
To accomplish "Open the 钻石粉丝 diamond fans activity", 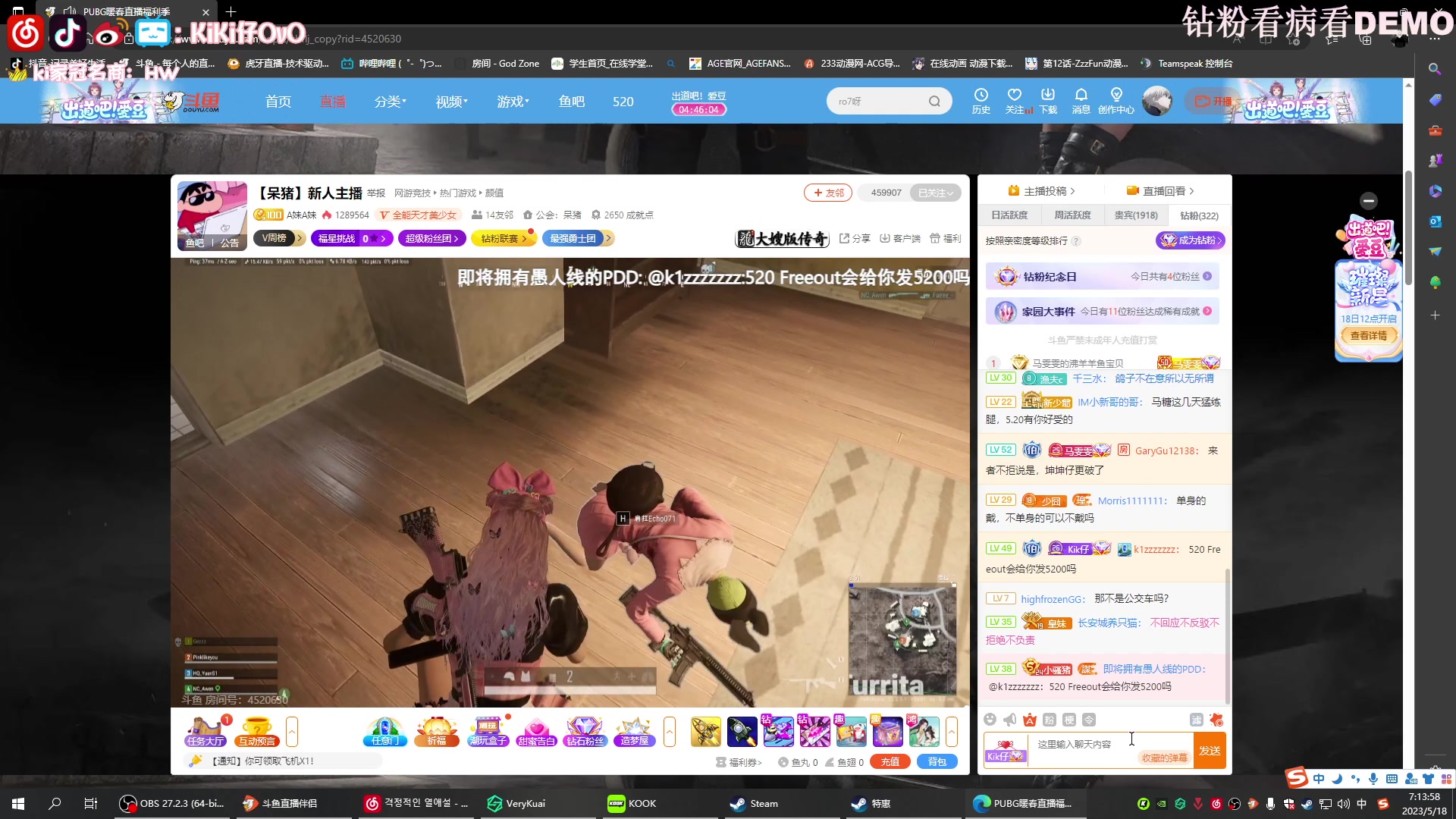I will (x=585, y=732).
